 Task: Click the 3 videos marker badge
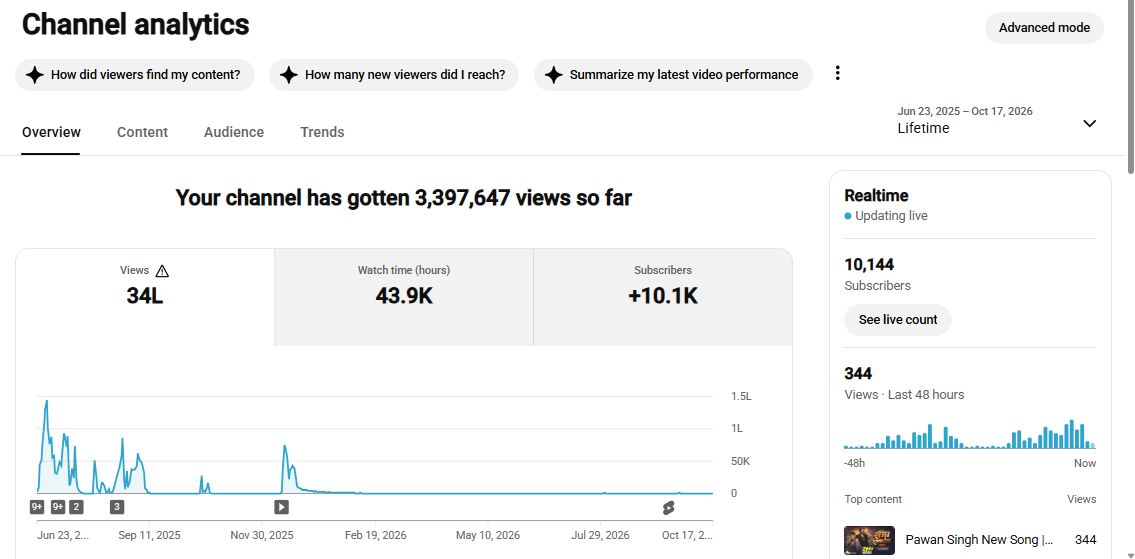[117, 507]
